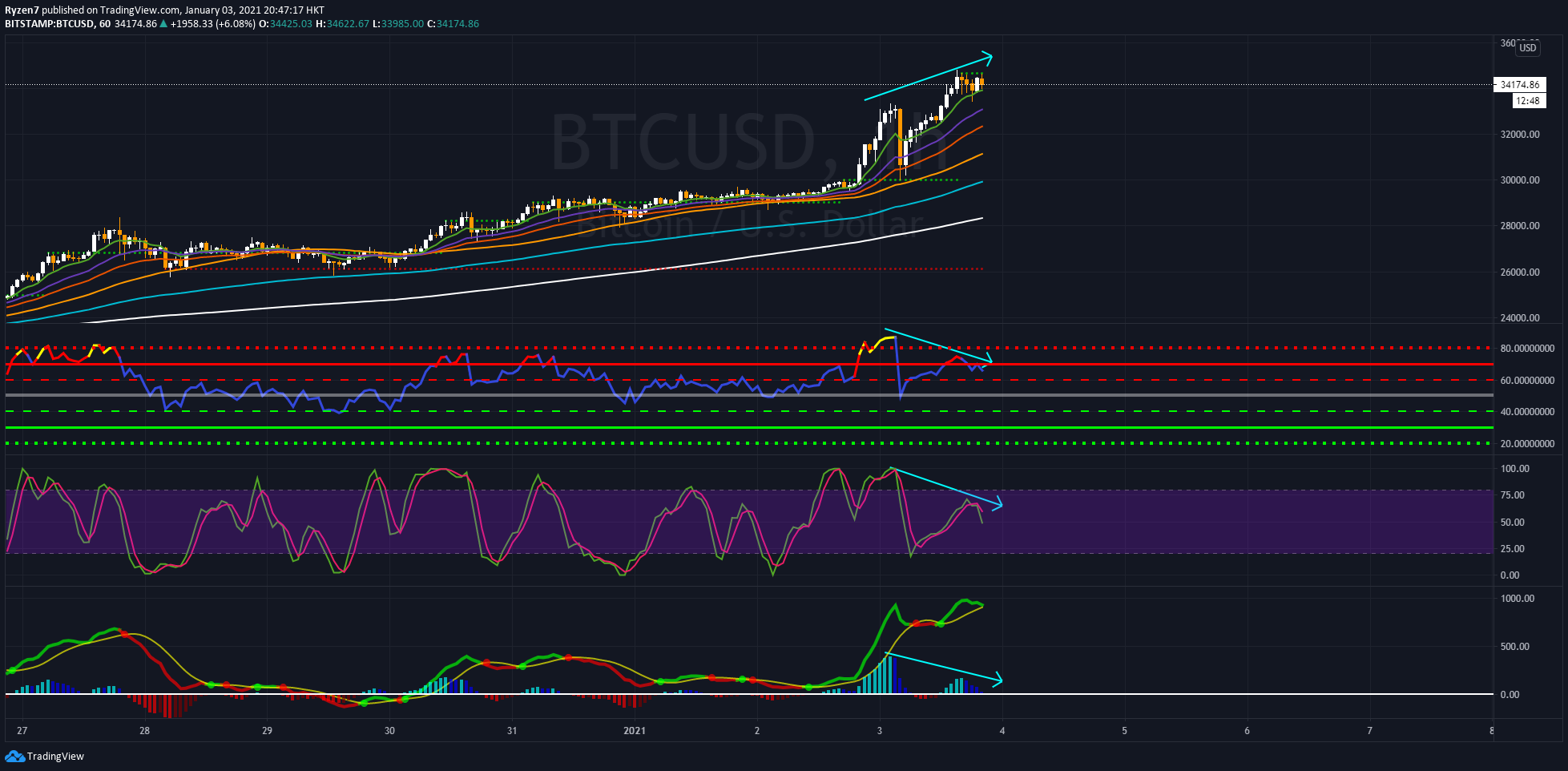This screenshot has width=1568, height=771.
Task: Click the 12:48 bar countdown label
Action: point(1528,101)
